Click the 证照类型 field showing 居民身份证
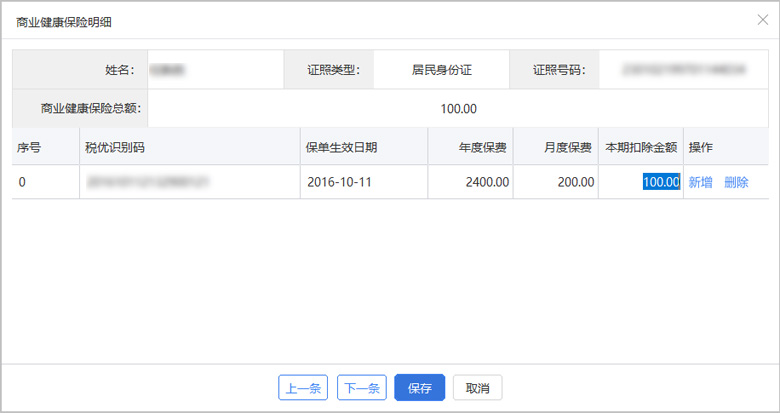The image size is (780, 413). [x=441, y=70]
